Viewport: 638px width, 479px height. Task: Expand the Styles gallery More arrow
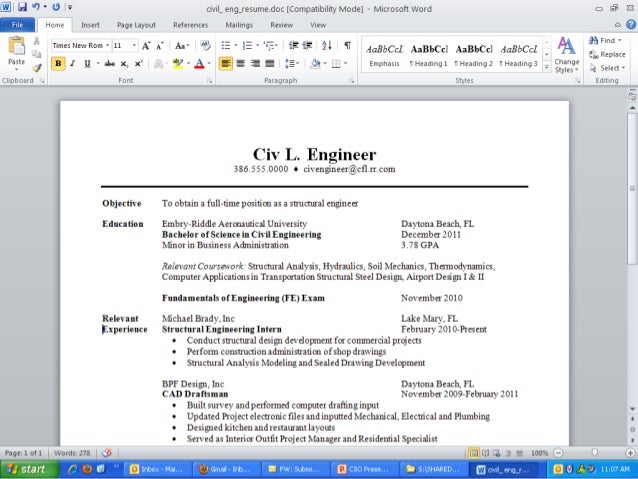(x=547, y=66)
